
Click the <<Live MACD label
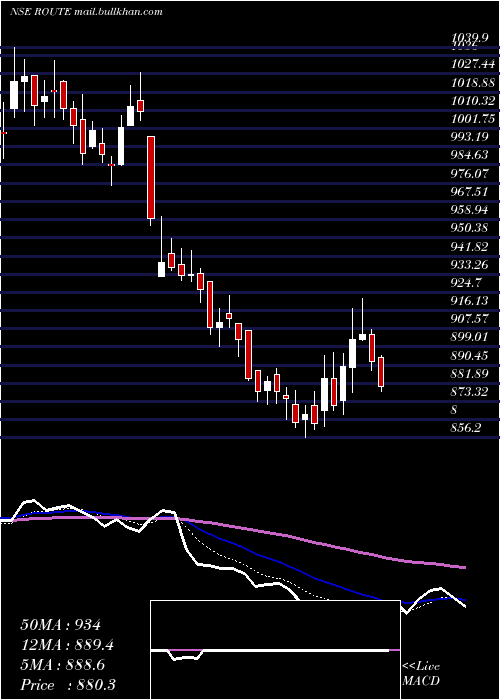click(421, 674)
